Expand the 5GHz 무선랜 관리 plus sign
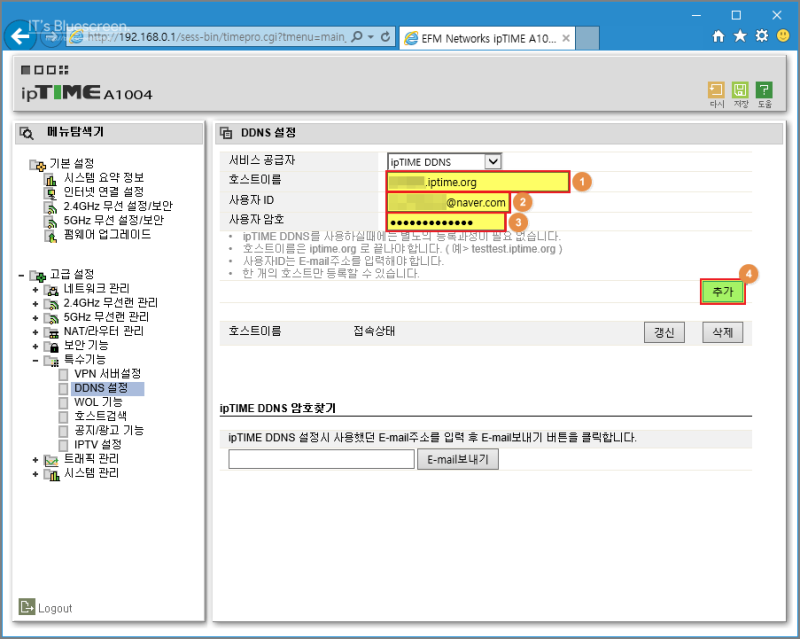800x639 pixels. (x=35, y=318)
